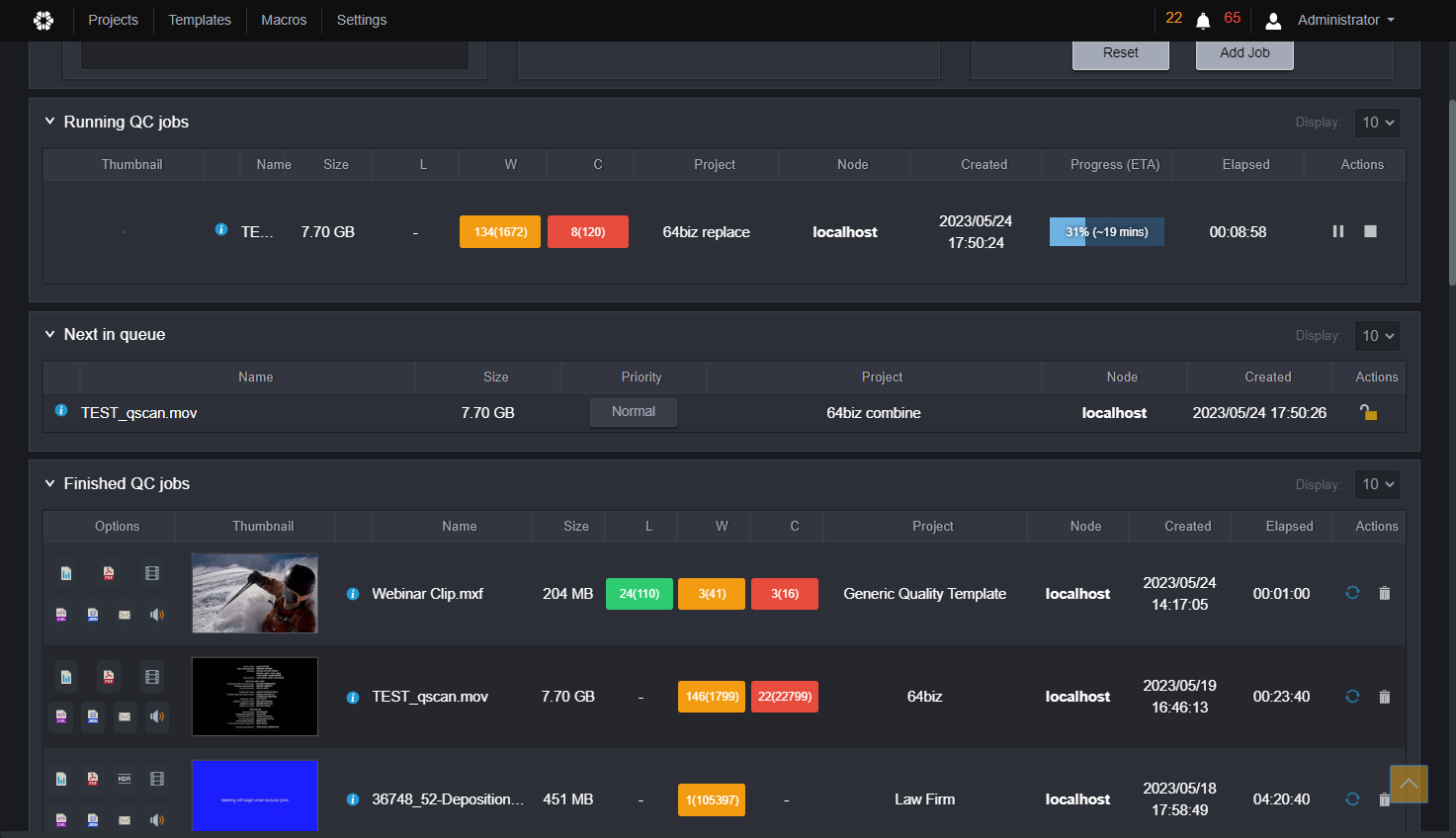Show info for running TE... job

coord(221,229)
